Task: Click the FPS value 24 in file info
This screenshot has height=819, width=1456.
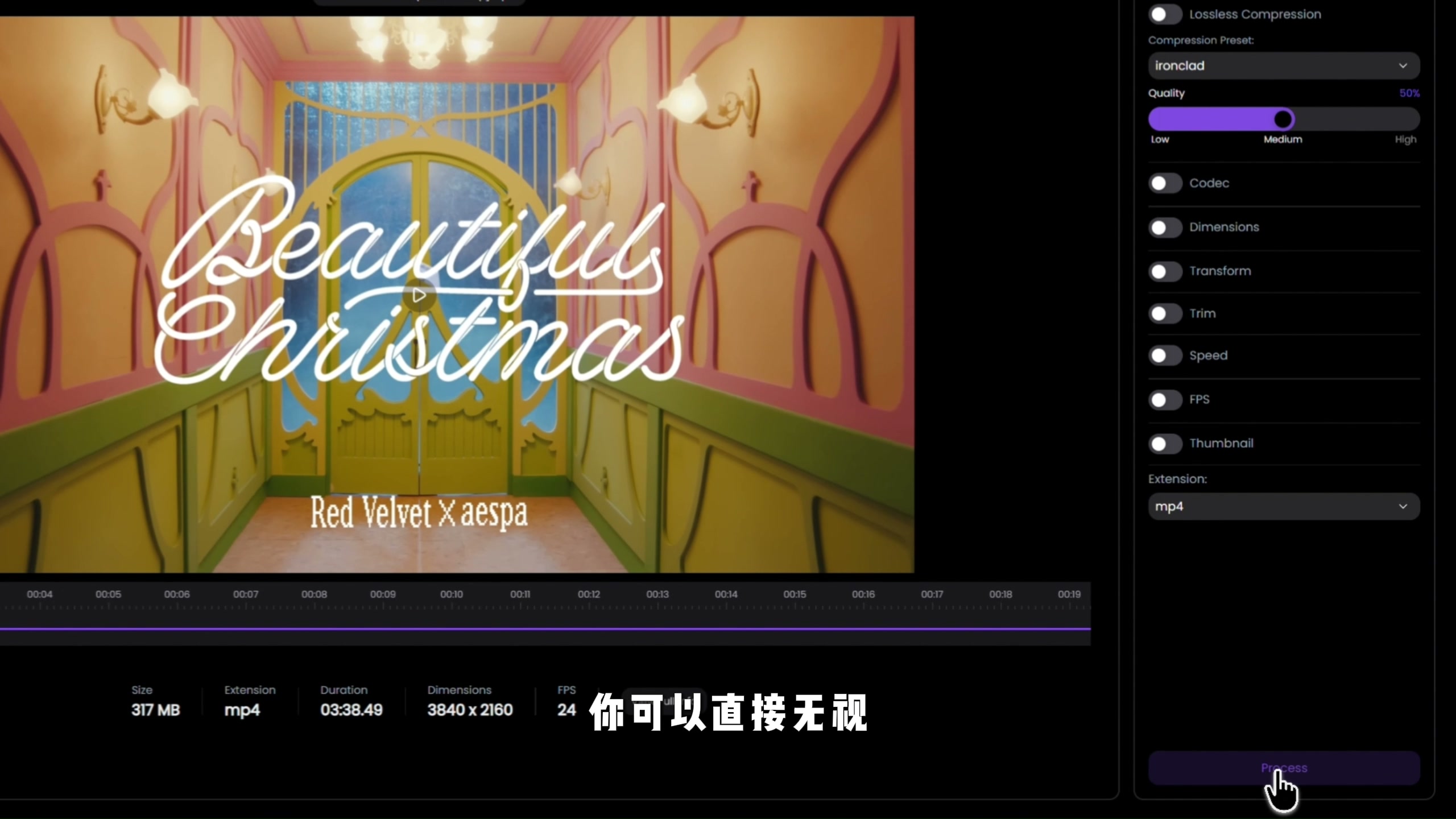Action: pos(566,710)
